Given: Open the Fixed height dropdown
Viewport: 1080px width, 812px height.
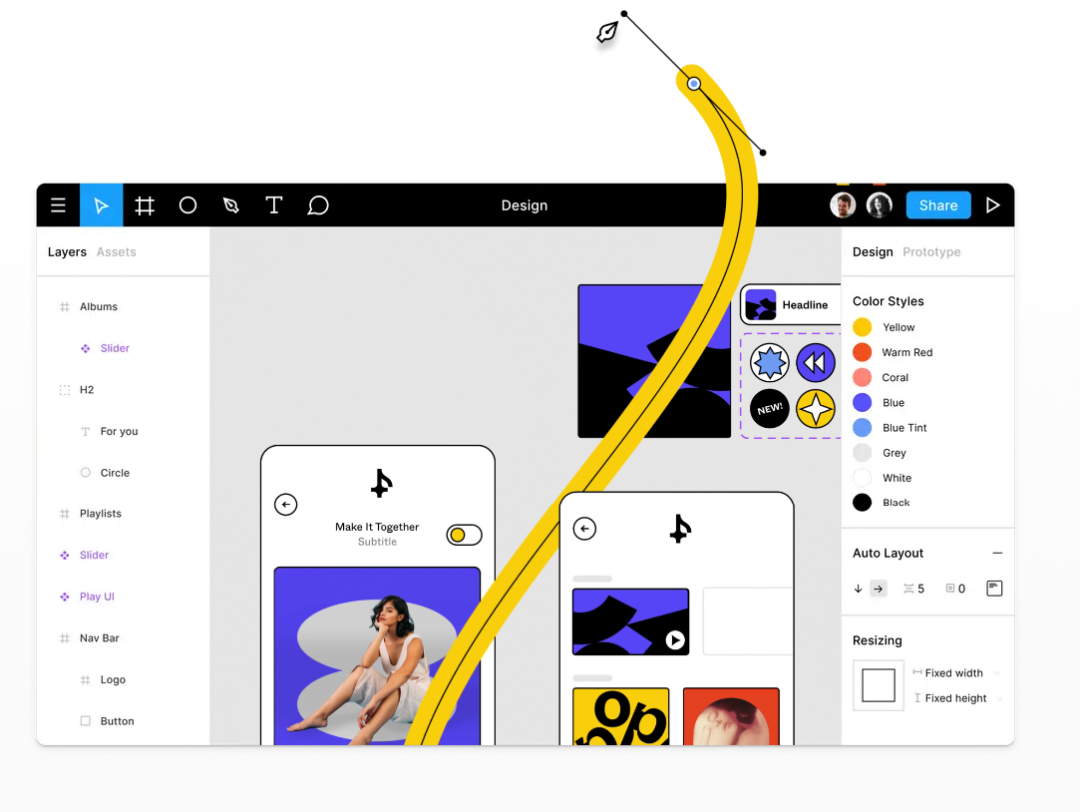Looking at the screenshot, I should pyautogui.click(x=957, y=698).
